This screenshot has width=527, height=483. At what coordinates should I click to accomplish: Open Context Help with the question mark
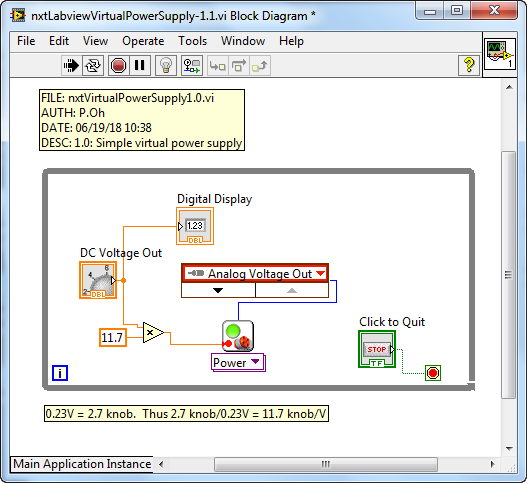(469, 65)
